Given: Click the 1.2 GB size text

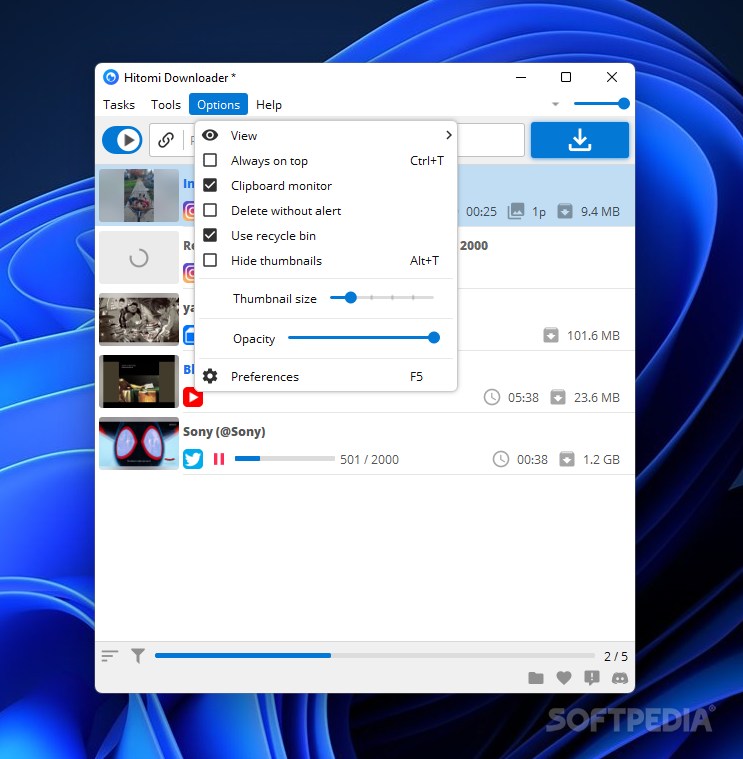Looking at the screenshot, I should (x=601, y=459).
